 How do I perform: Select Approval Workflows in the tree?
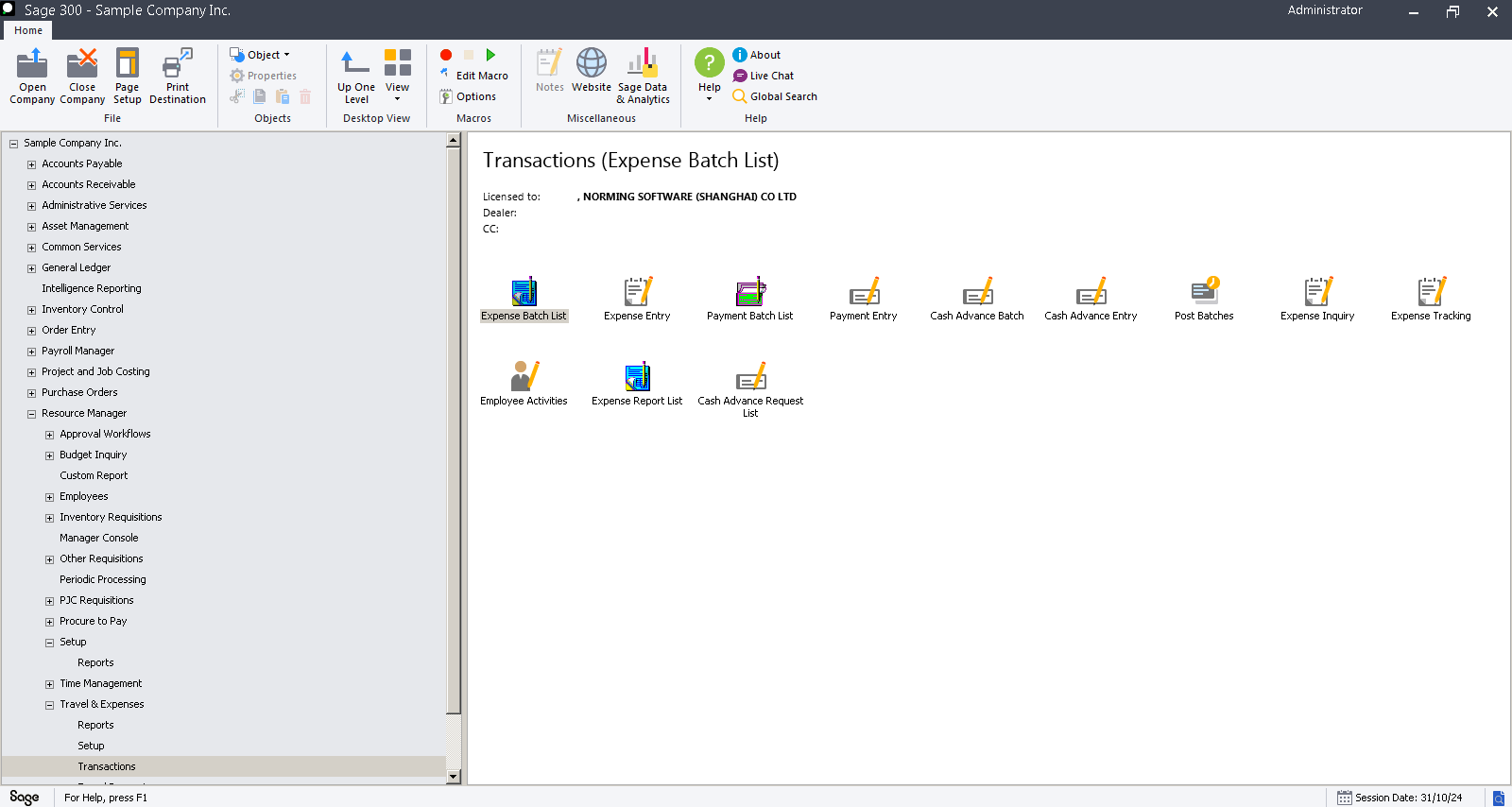pos(105,434)
